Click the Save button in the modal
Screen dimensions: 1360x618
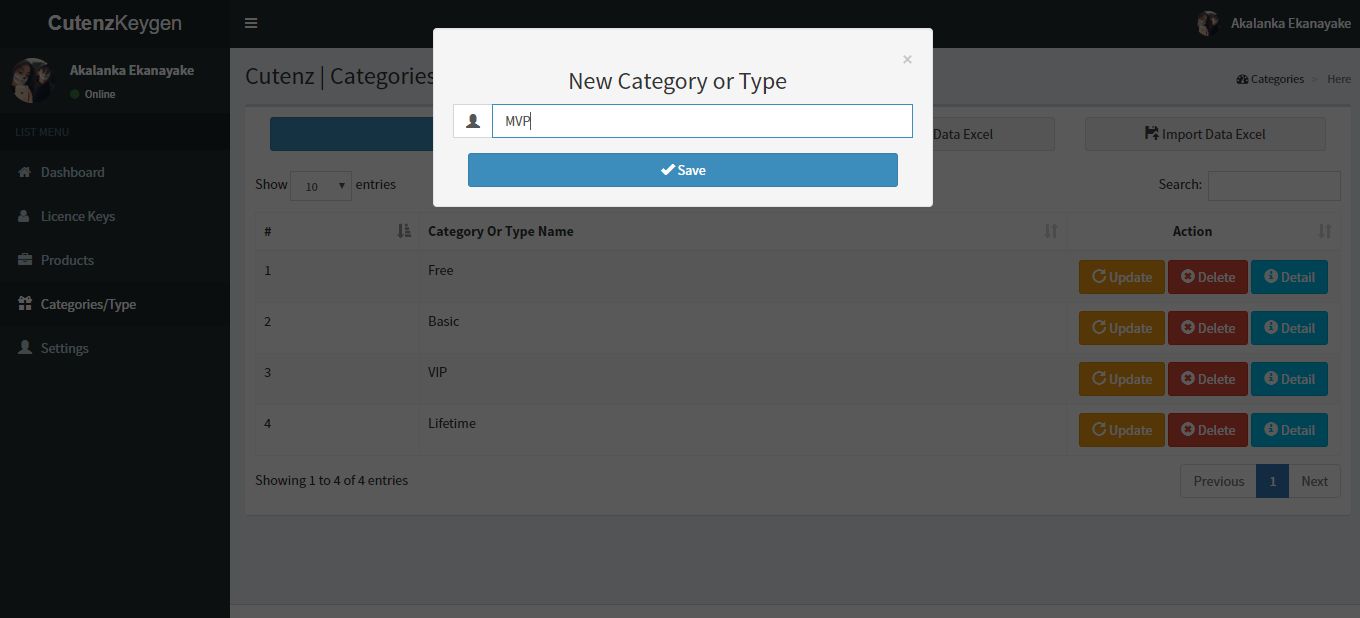coord(682,170)
